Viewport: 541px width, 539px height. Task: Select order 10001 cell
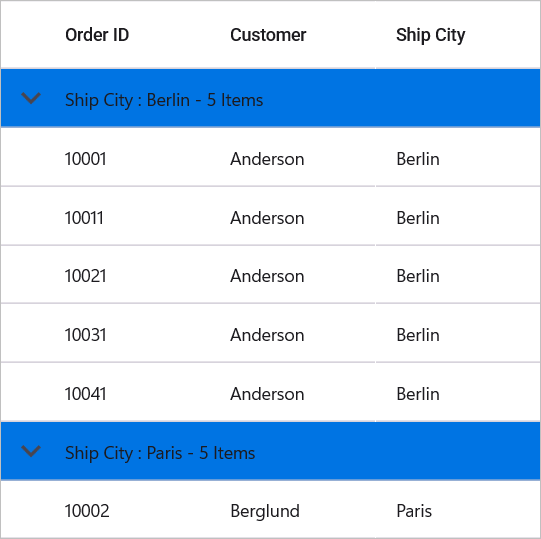pos(85,159)
